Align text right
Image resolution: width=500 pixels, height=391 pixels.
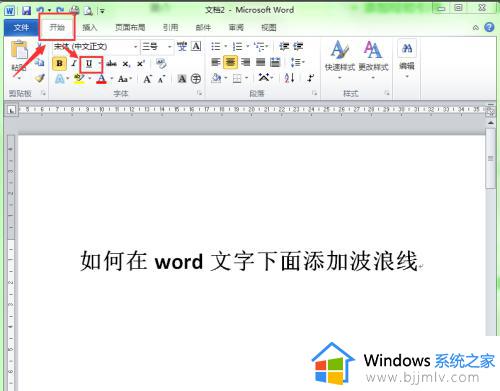pyautogui.click(x=246, y=62)
